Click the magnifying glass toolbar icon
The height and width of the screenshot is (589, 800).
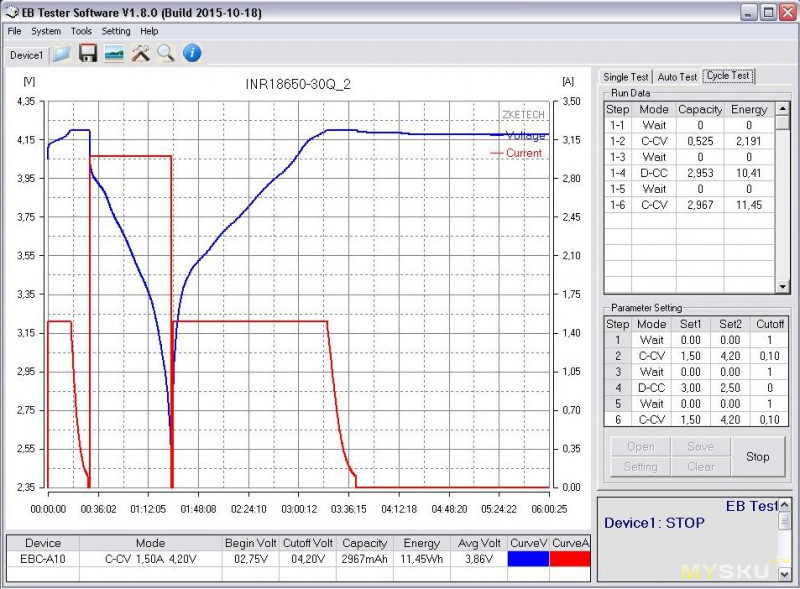[166, 54]
